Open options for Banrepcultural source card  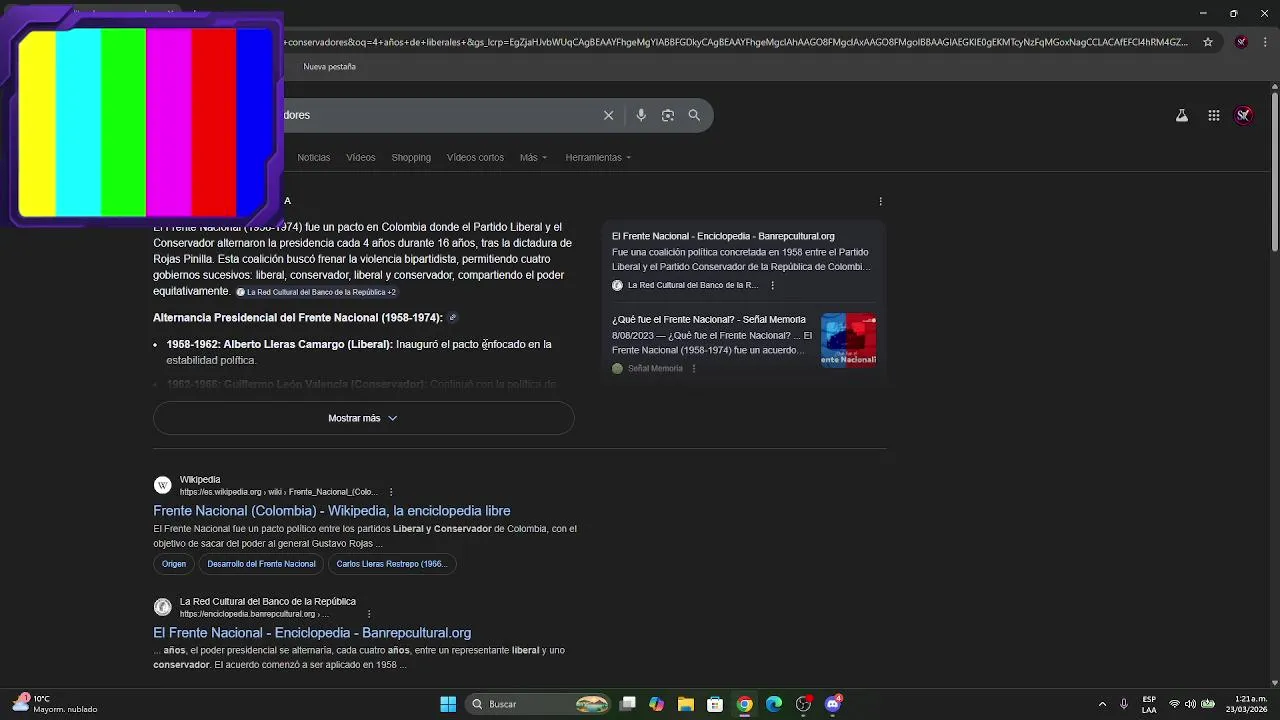[772, 285]
